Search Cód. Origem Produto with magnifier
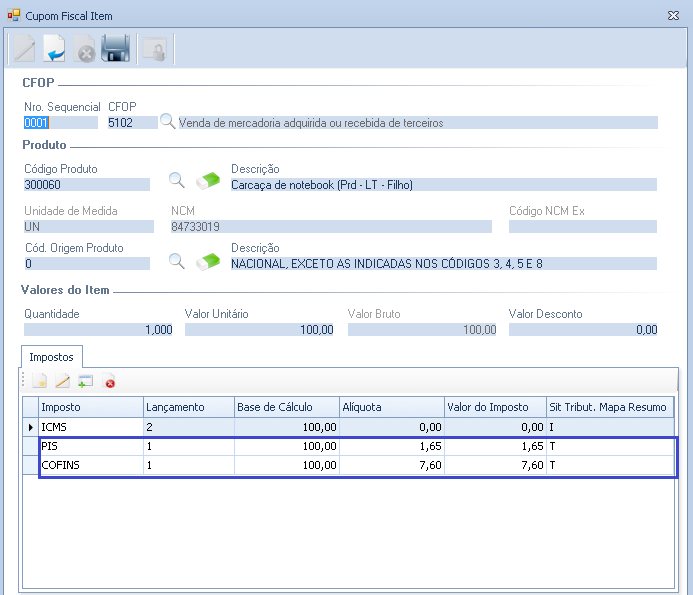693x595 pixels. (176, 262)
